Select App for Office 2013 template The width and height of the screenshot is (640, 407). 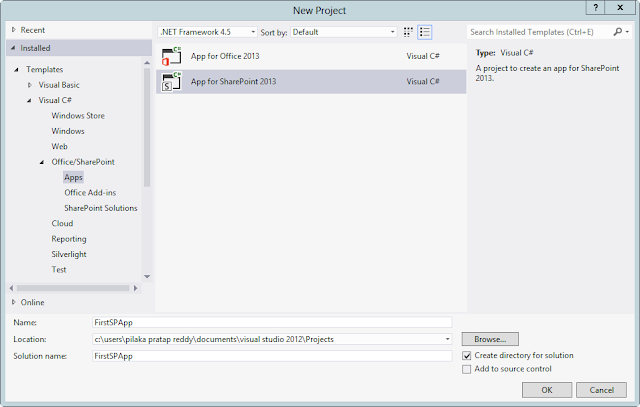tap(311, 56)
